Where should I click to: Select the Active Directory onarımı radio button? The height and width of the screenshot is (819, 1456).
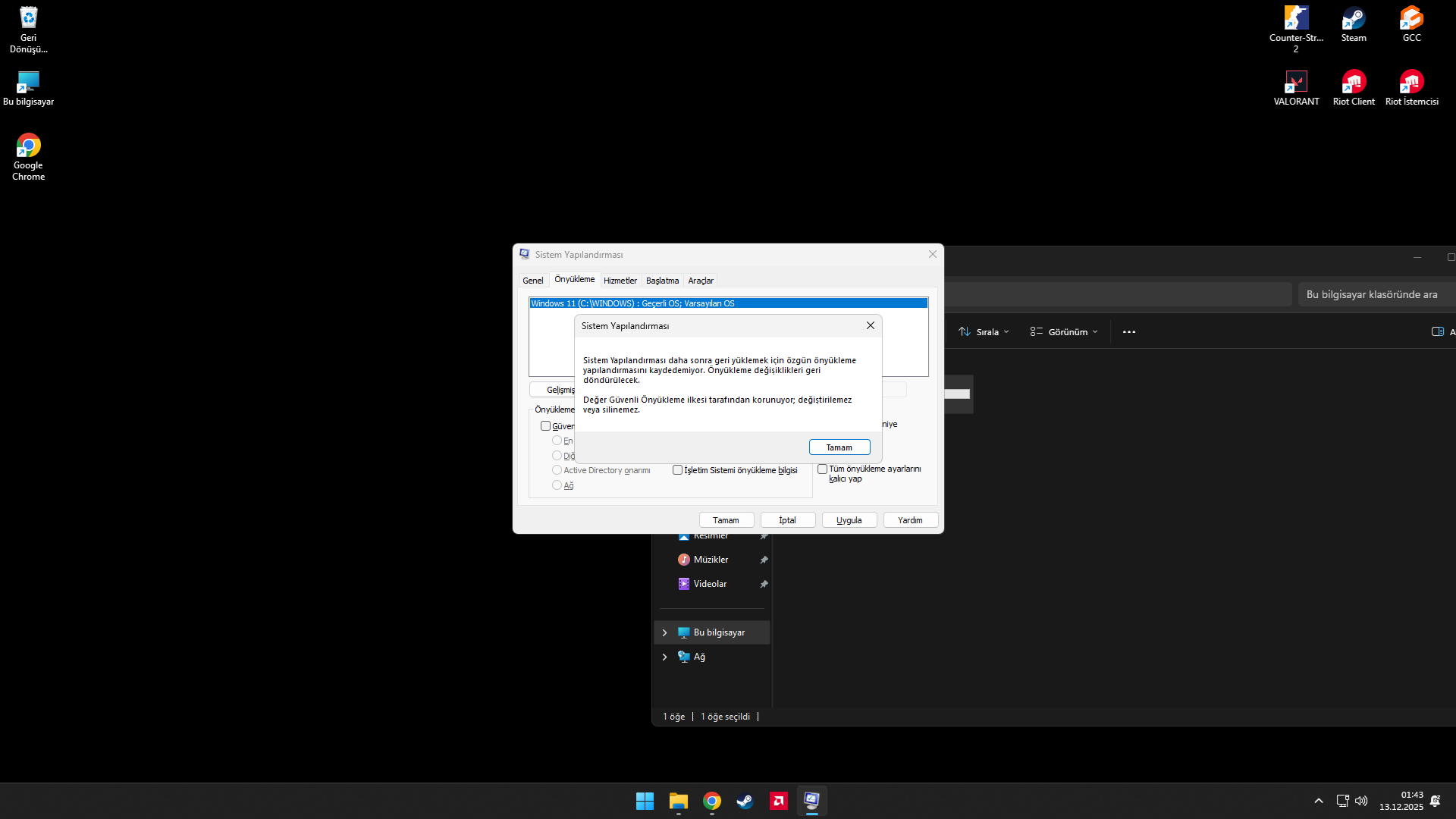(x=557, y=470)
